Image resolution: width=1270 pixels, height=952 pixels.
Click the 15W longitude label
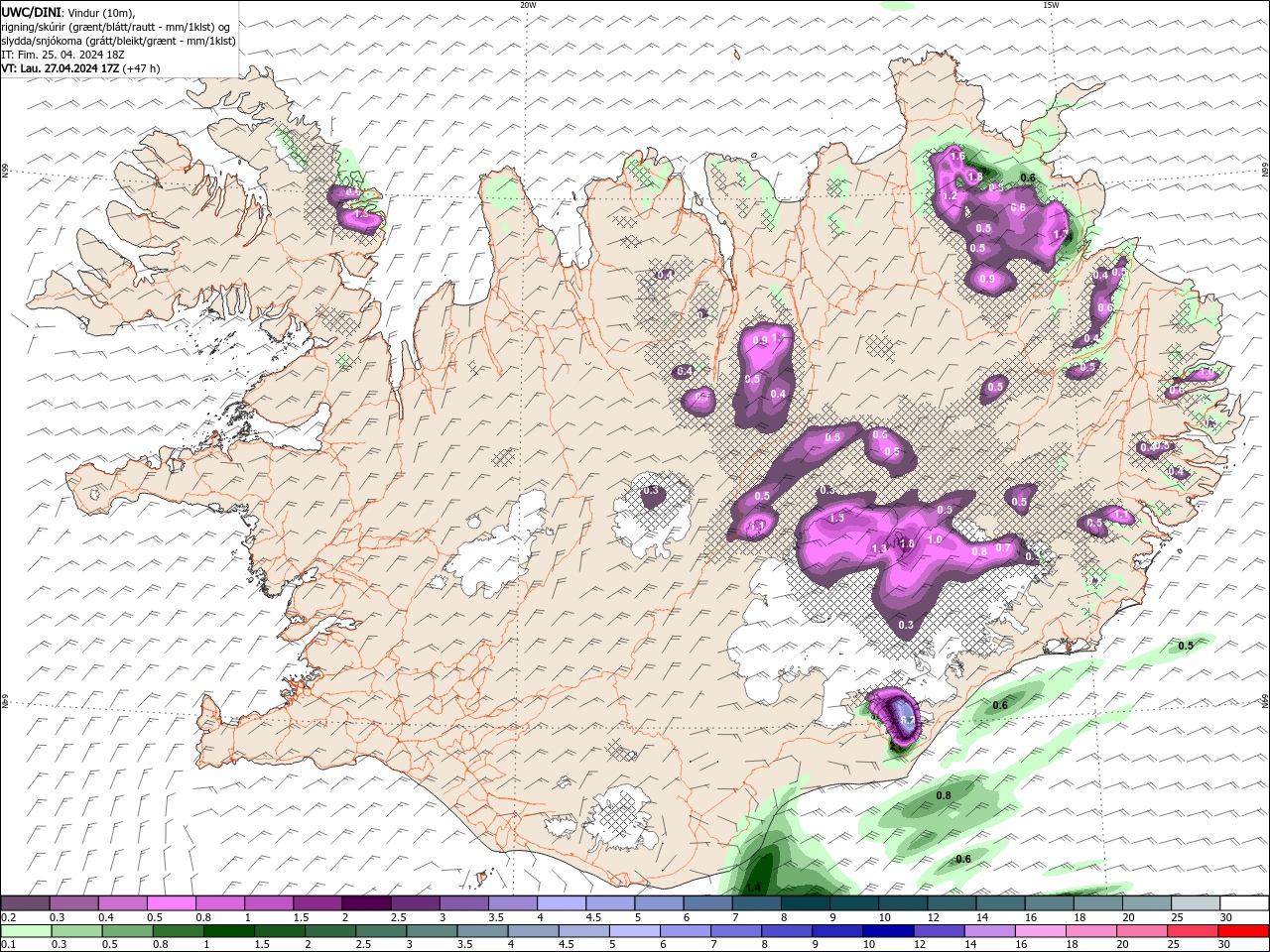[x=1051, y=5]
